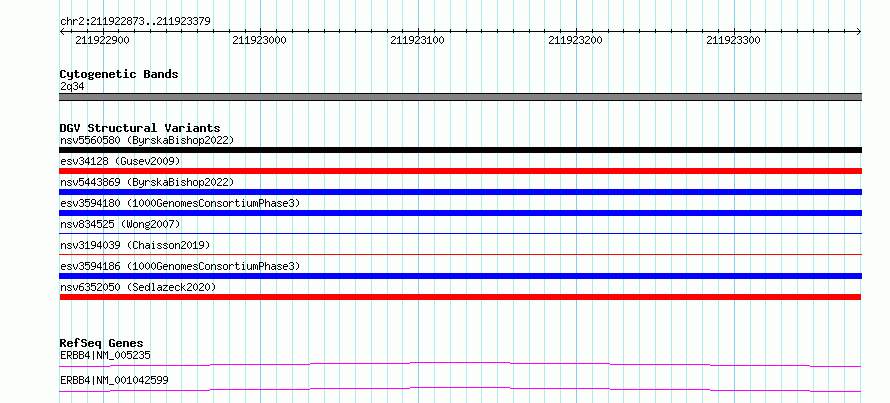
Task: Select variant label nsv5443869 (ByrskaBishop2022)
Action: point(146,182)
